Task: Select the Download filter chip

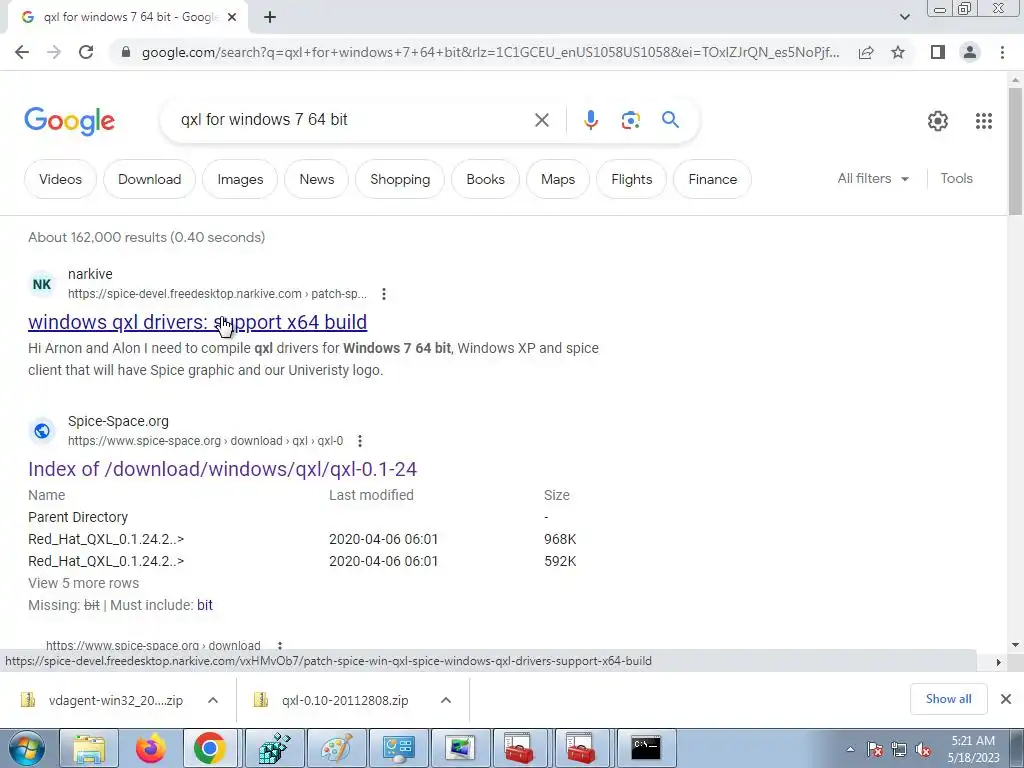Action: (x=150, y=179)
